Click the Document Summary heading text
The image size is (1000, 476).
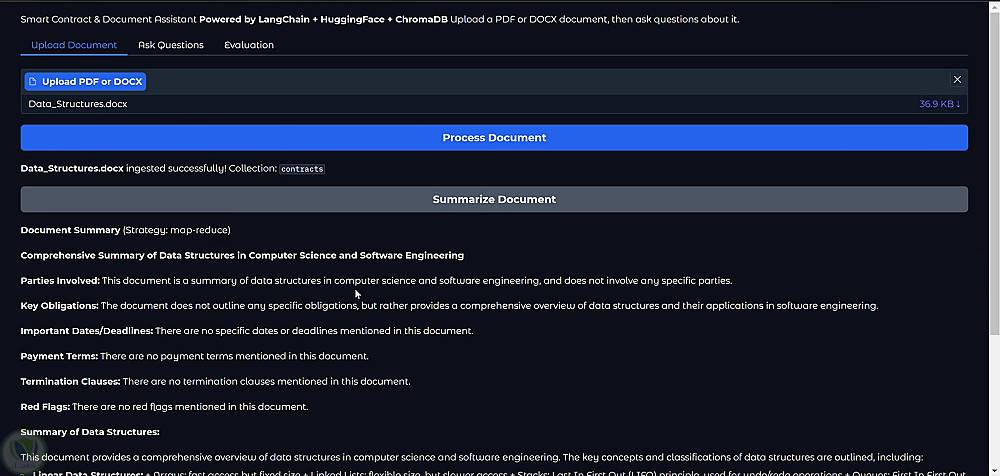pyautogui.click(x=70, y=230)
